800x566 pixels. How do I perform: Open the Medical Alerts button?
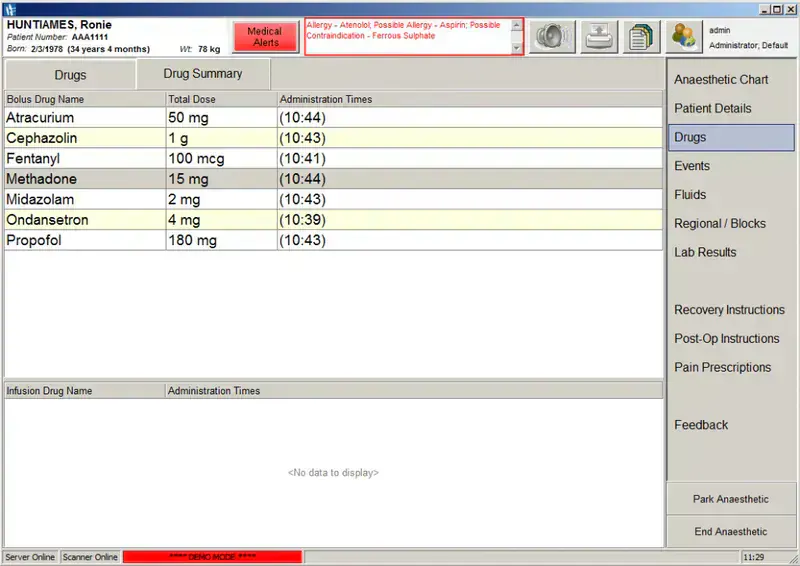tap(266, 37)
